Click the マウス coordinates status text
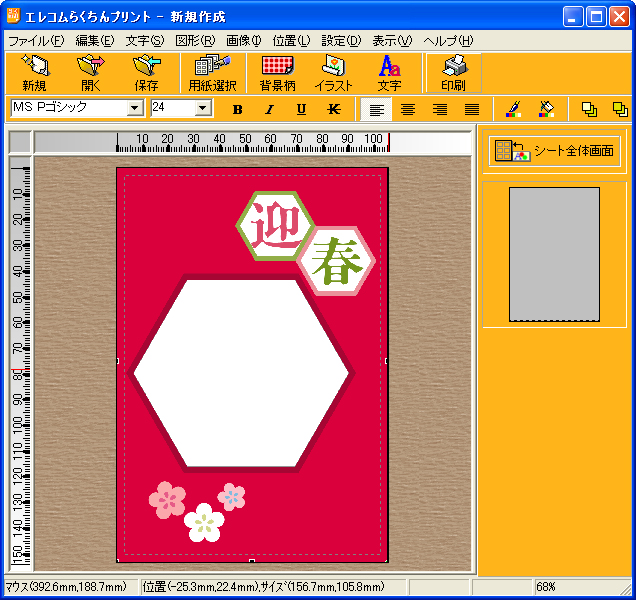 [66, 587]
